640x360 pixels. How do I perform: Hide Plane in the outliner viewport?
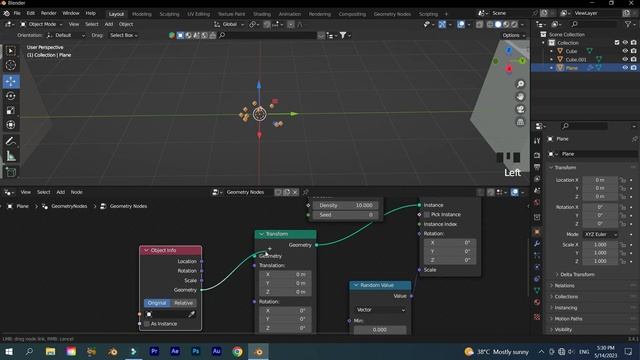[x=625, y=68]
